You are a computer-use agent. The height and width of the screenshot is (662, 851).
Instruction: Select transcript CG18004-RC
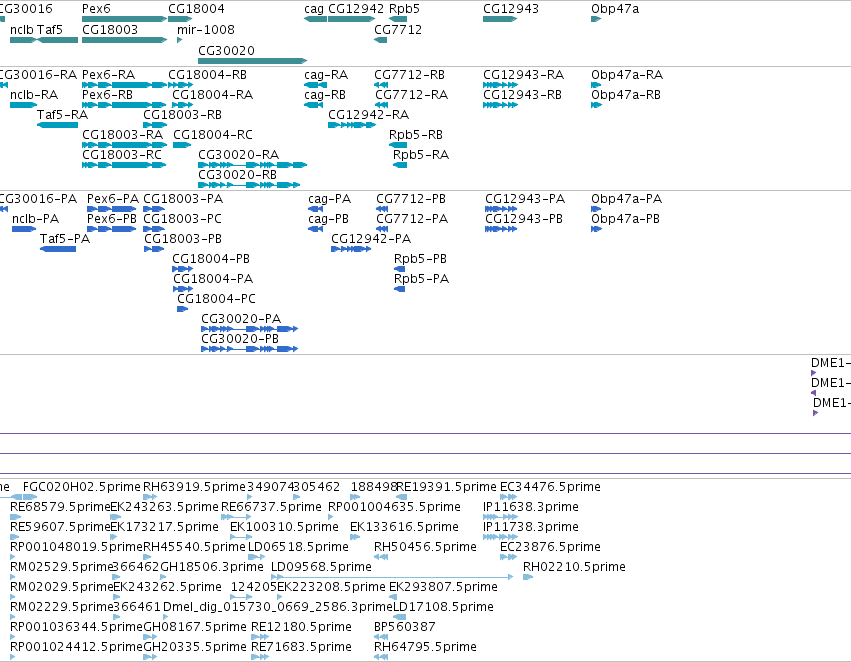click(x=182, y=145)
